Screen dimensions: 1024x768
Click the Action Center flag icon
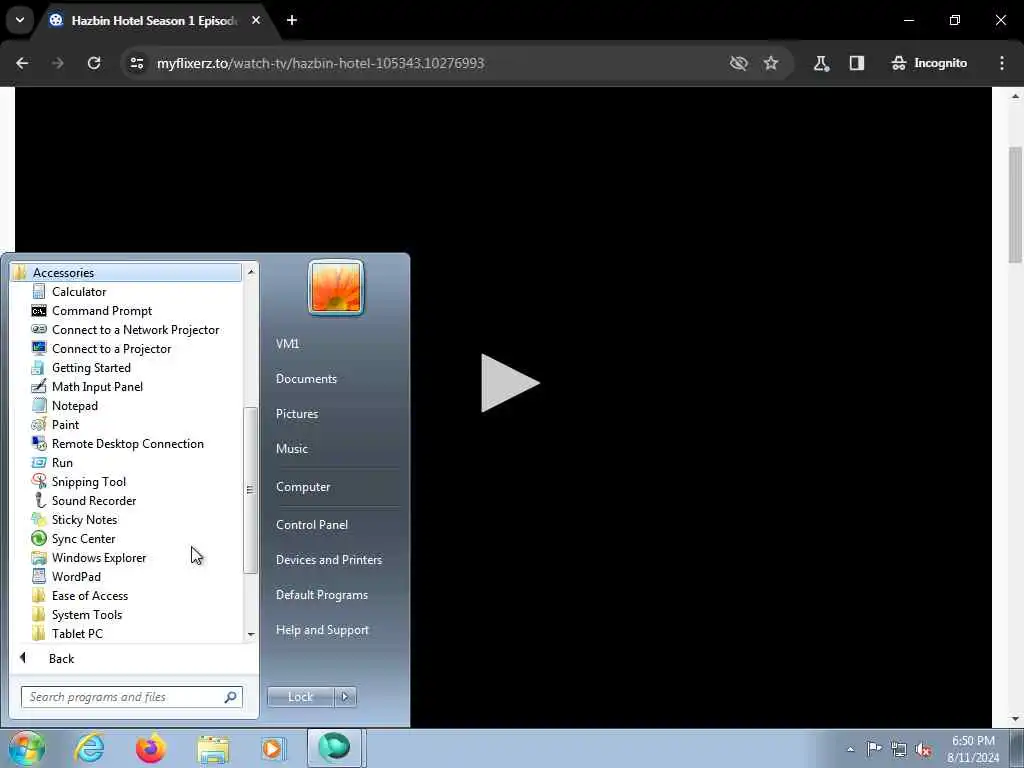(874, 748)
